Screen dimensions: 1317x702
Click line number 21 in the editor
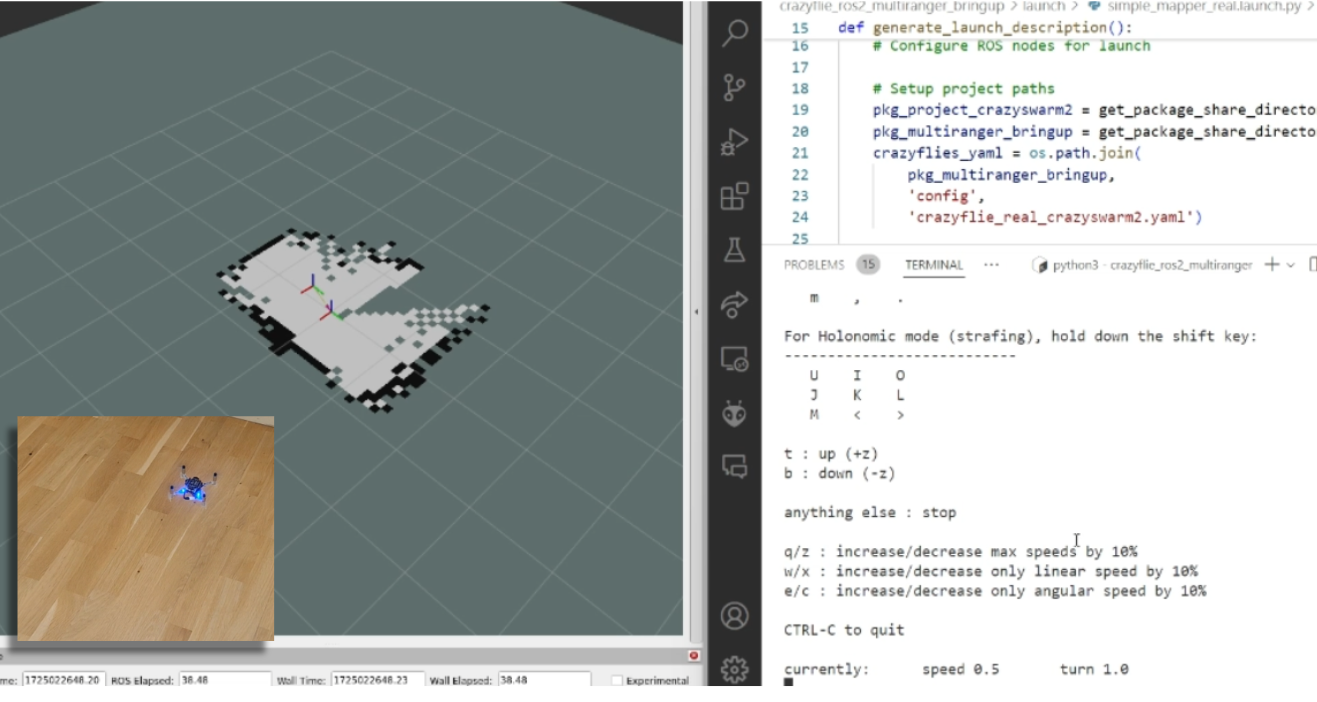point(799,153)
